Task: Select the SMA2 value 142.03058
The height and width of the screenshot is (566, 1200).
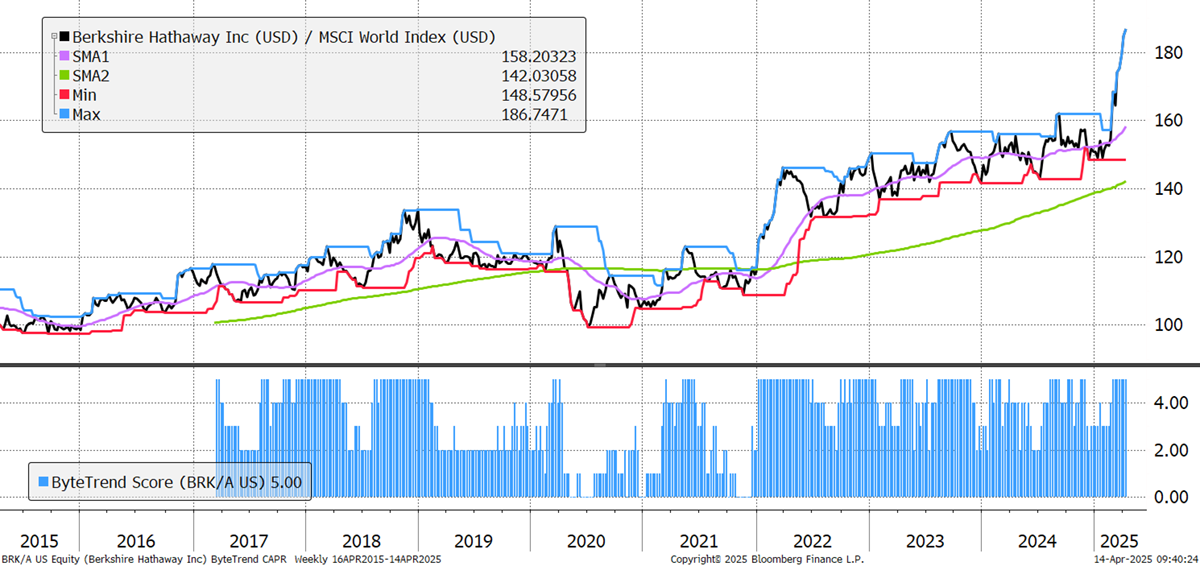Action: pos(540,76)
